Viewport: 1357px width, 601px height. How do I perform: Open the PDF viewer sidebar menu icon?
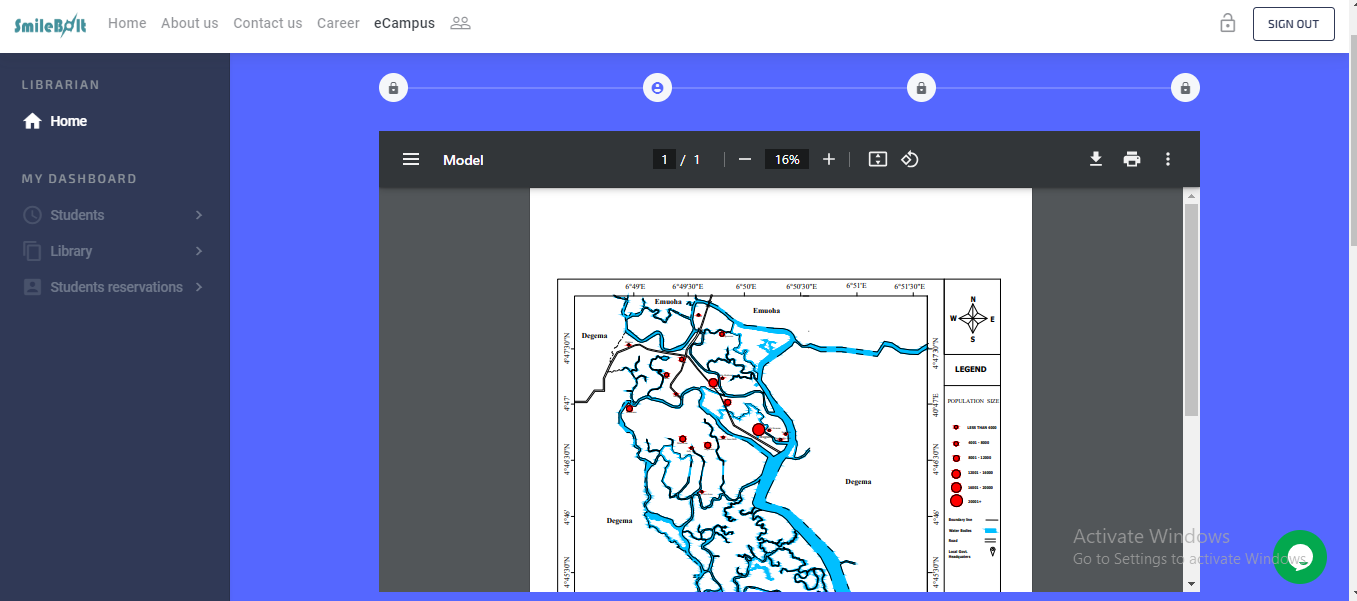(411, 160)
